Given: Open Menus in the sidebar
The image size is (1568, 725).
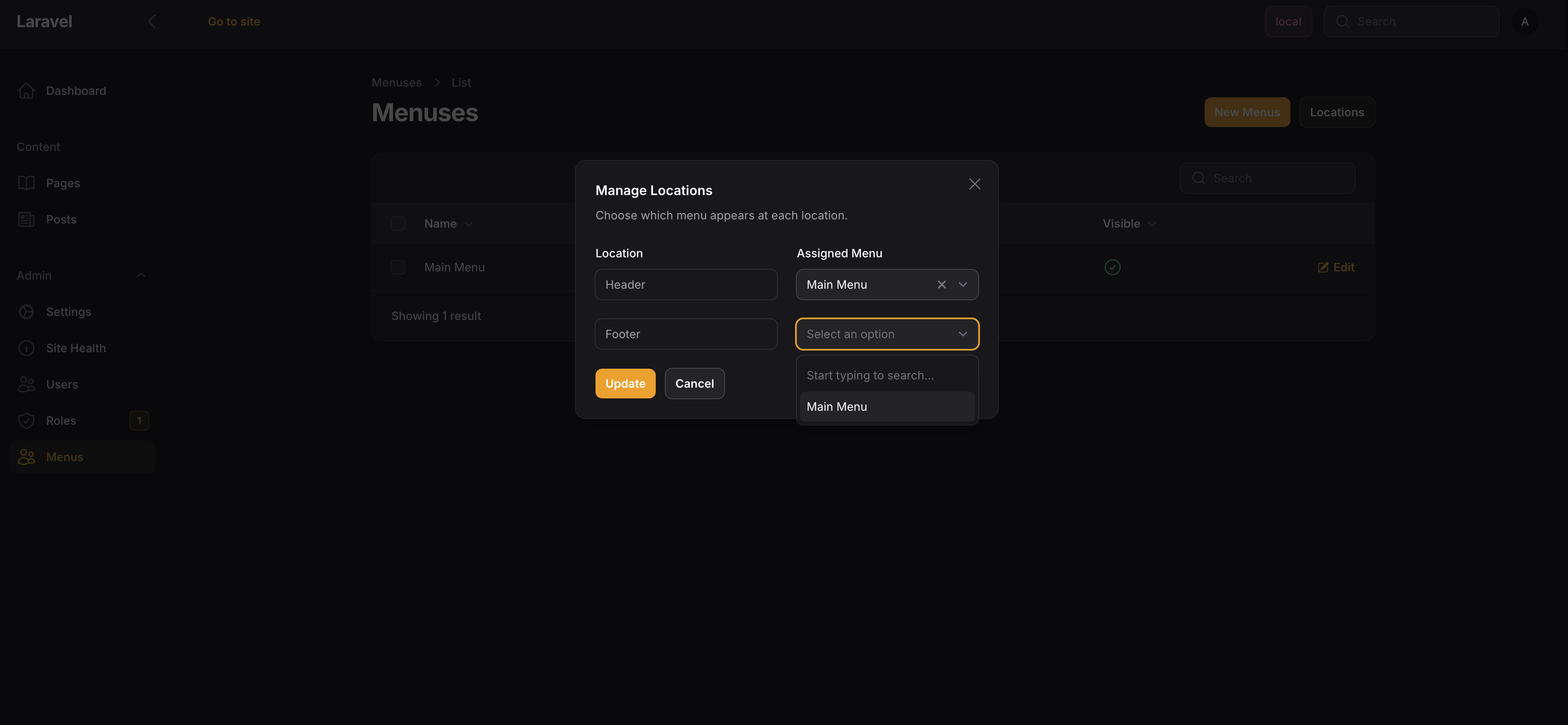Looking at the screenshot, I should click(x=64, y=457).
